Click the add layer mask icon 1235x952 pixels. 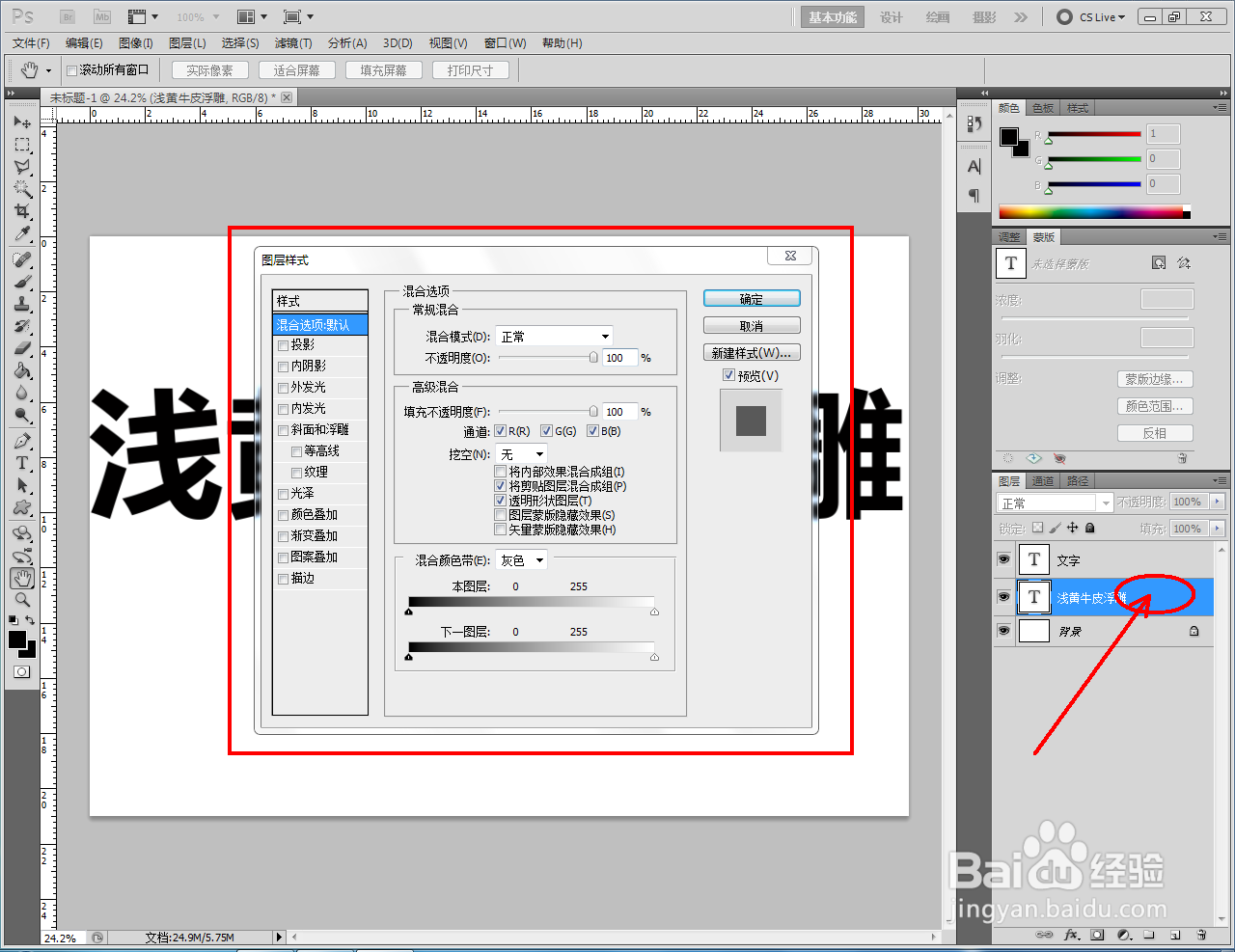[x=1097, y=935]
